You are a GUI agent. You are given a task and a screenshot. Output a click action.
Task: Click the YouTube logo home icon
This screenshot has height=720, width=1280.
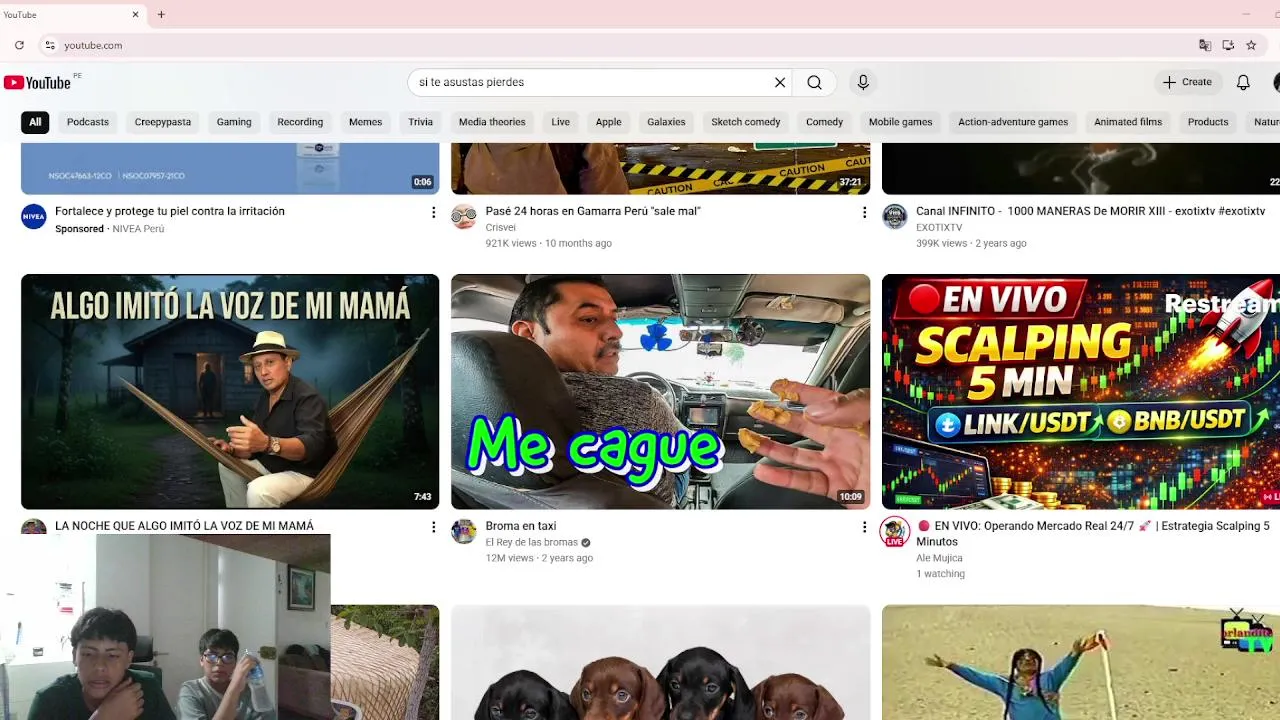pyautogui.click(x=37, y=83)
